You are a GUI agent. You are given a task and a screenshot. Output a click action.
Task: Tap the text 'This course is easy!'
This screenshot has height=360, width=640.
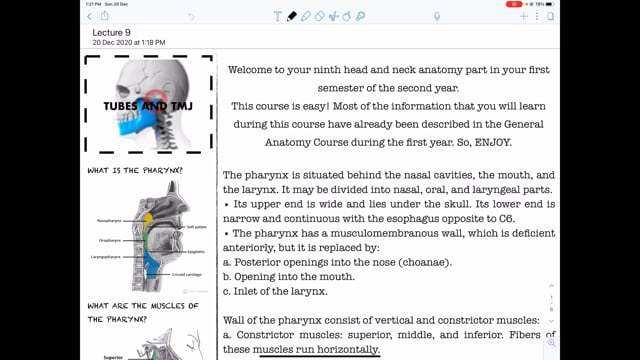280,106
